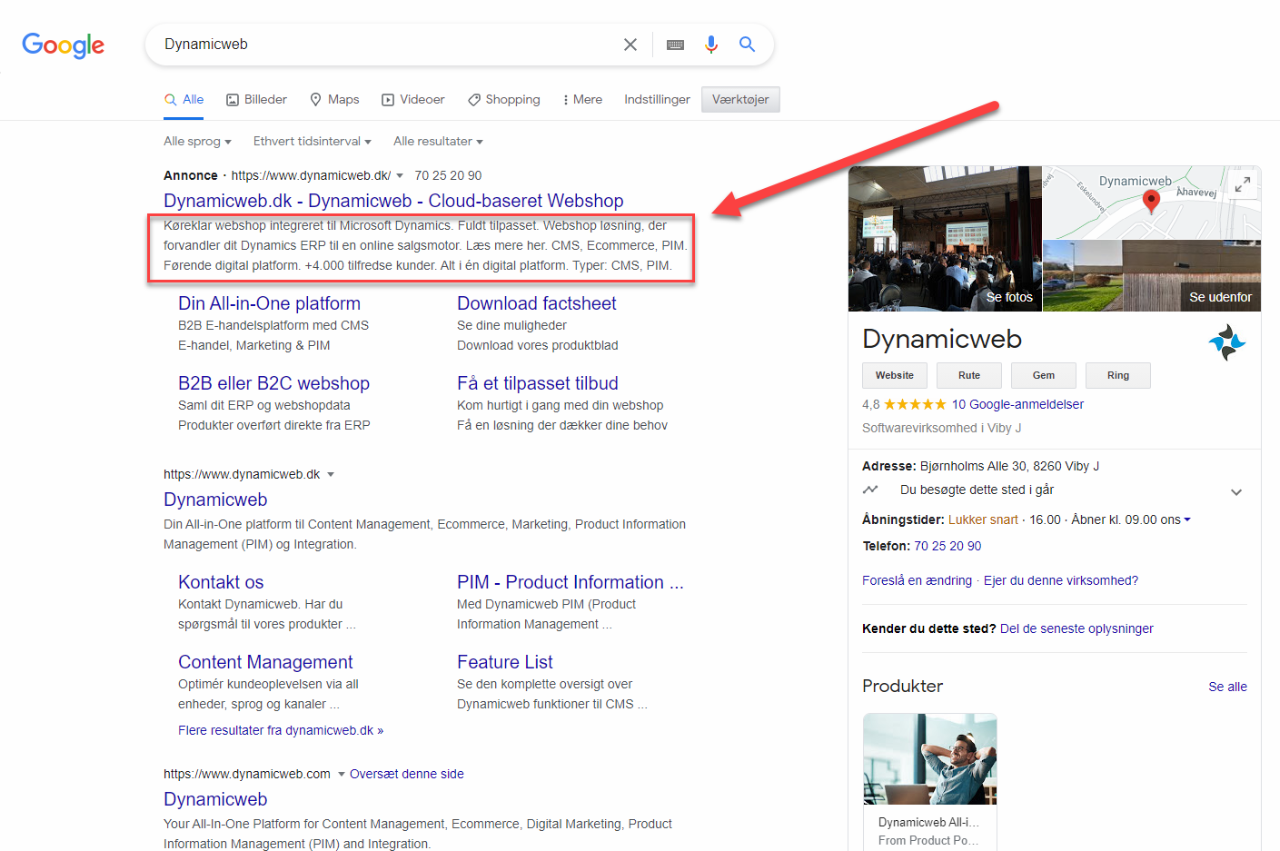Click the red map location pin

[x=1151, y=201]
